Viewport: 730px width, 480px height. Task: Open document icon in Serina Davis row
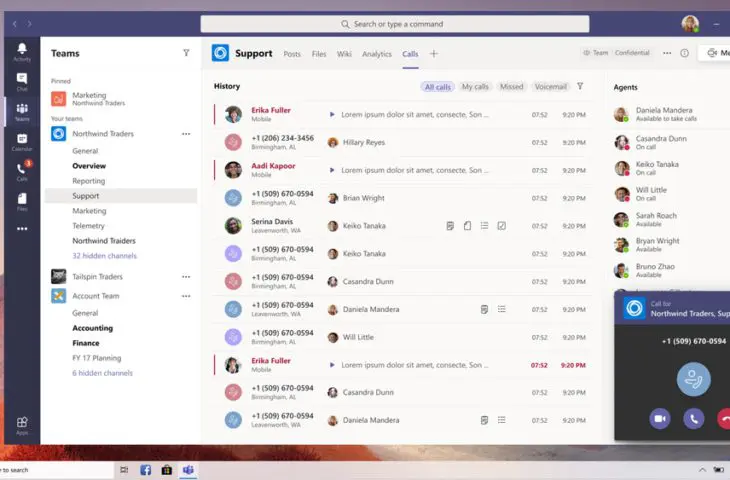click(467, 226)
